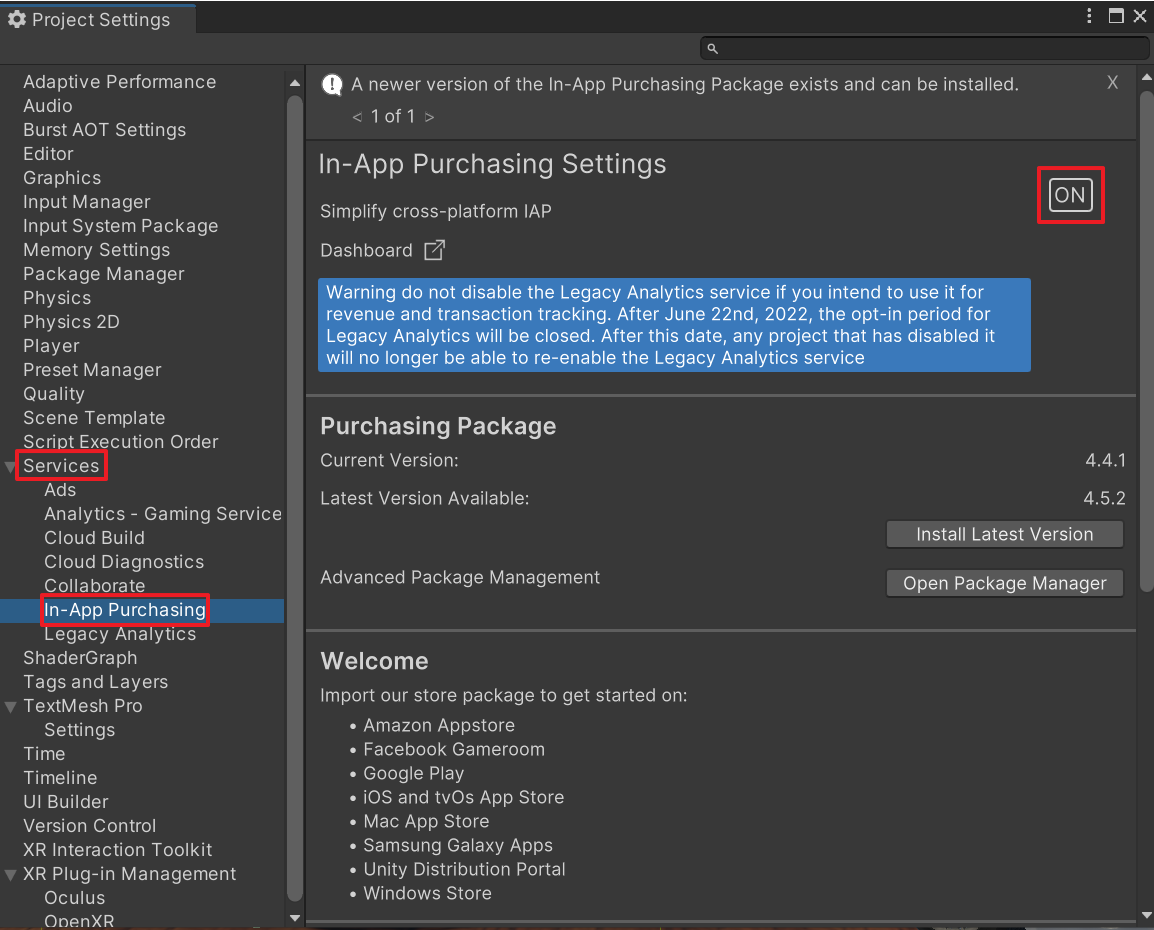The width and height of the screenshot is (1154, 930).
Task: Select Editor settings category
Action: pos(49,154)
